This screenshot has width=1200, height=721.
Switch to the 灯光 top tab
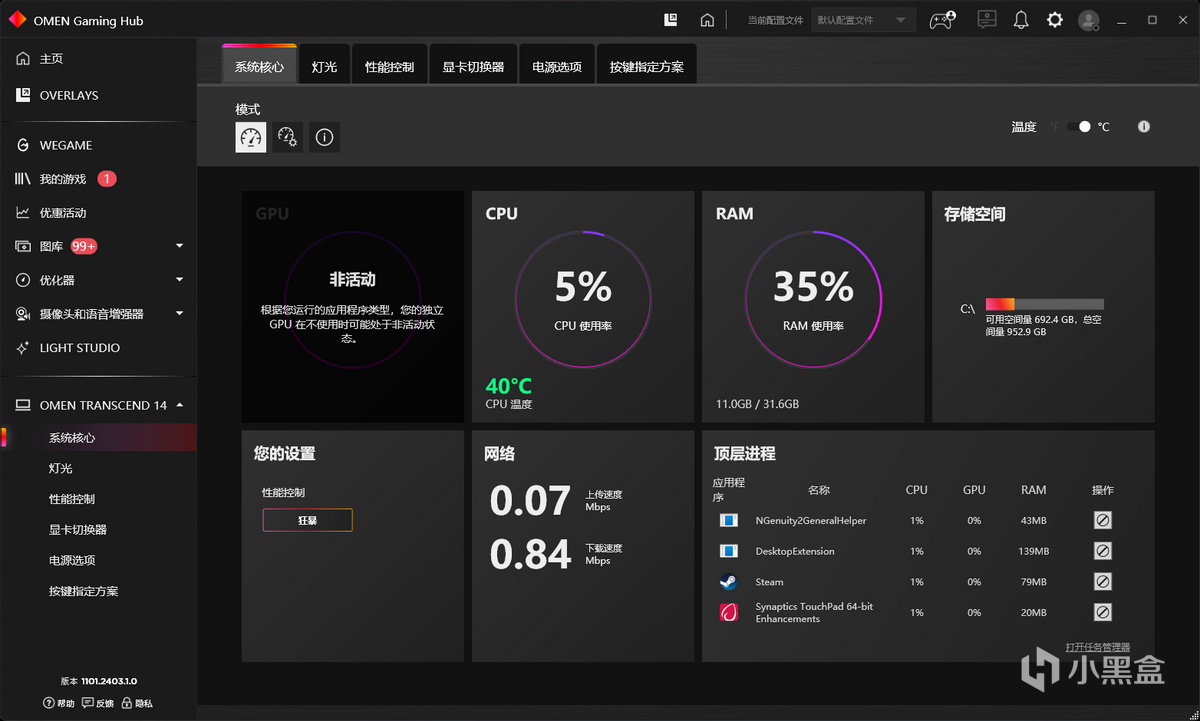point(324,67)
